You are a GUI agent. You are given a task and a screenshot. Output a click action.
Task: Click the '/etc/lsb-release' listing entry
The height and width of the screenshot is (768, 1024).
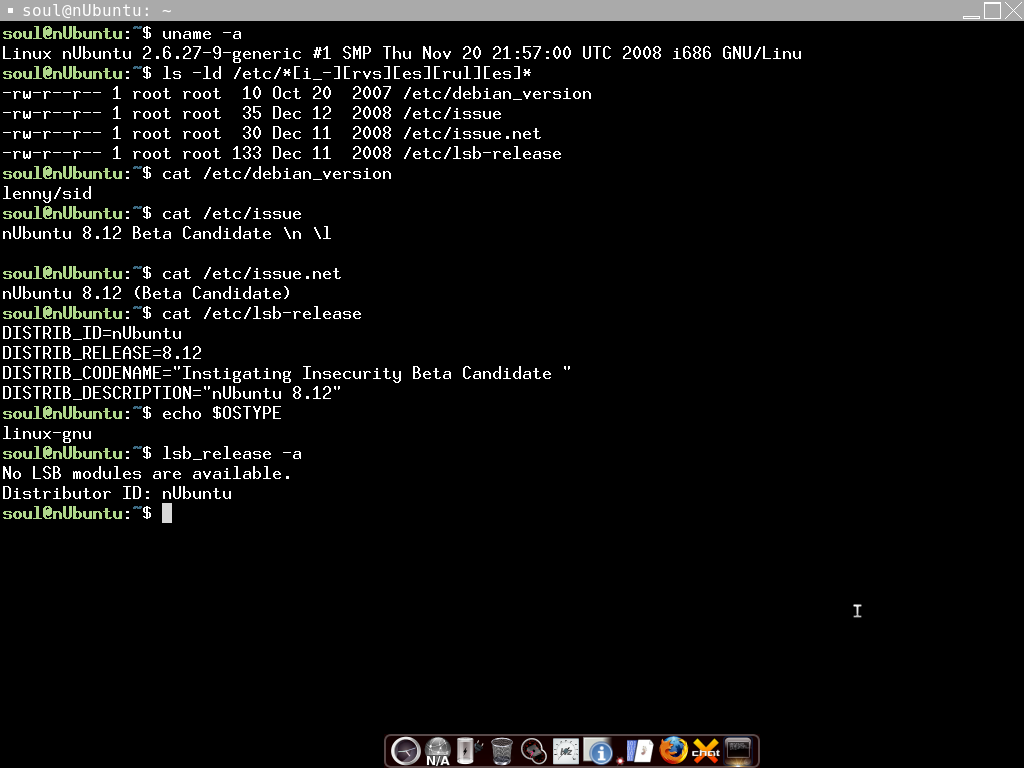point(483,153)
